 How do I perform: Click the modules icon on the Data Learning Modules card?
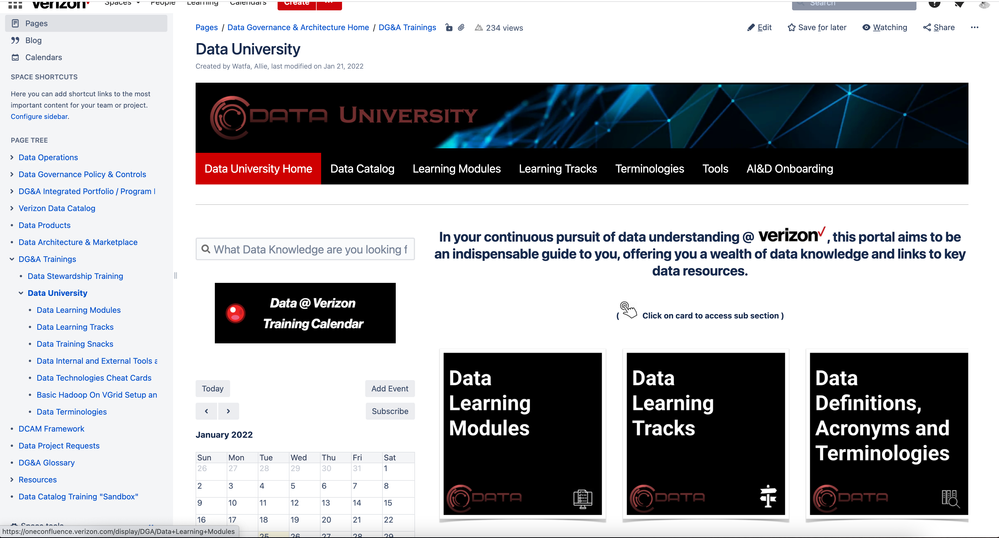click(x=582, y=498)
